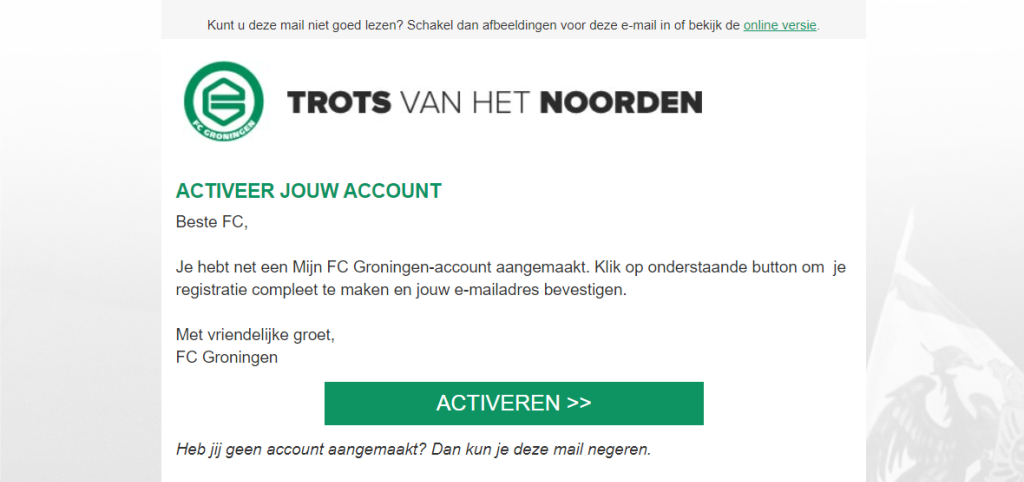Select the 'ACTIVEER JOUW ACCOUNT' heading
The width and height of the screenshot is (1024, 482).
coord(309,191)
